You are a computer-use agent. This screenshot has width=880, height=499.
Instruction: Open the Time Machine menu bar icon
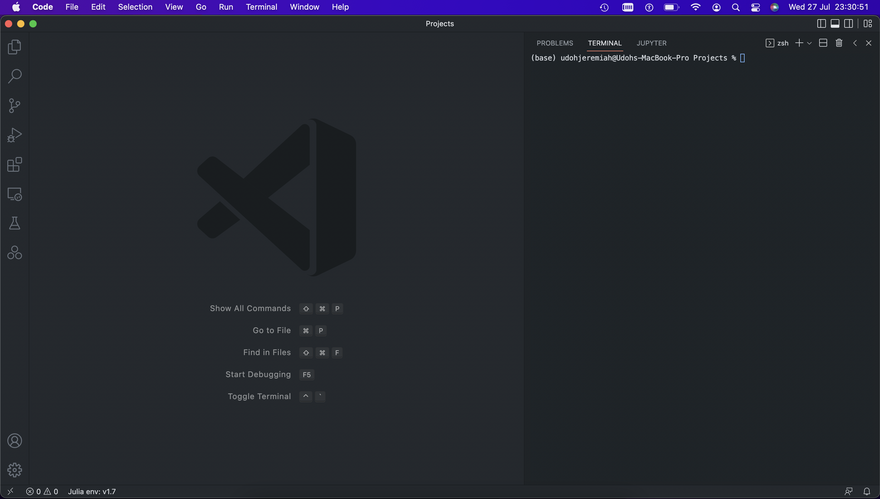[x=604, y=7]
